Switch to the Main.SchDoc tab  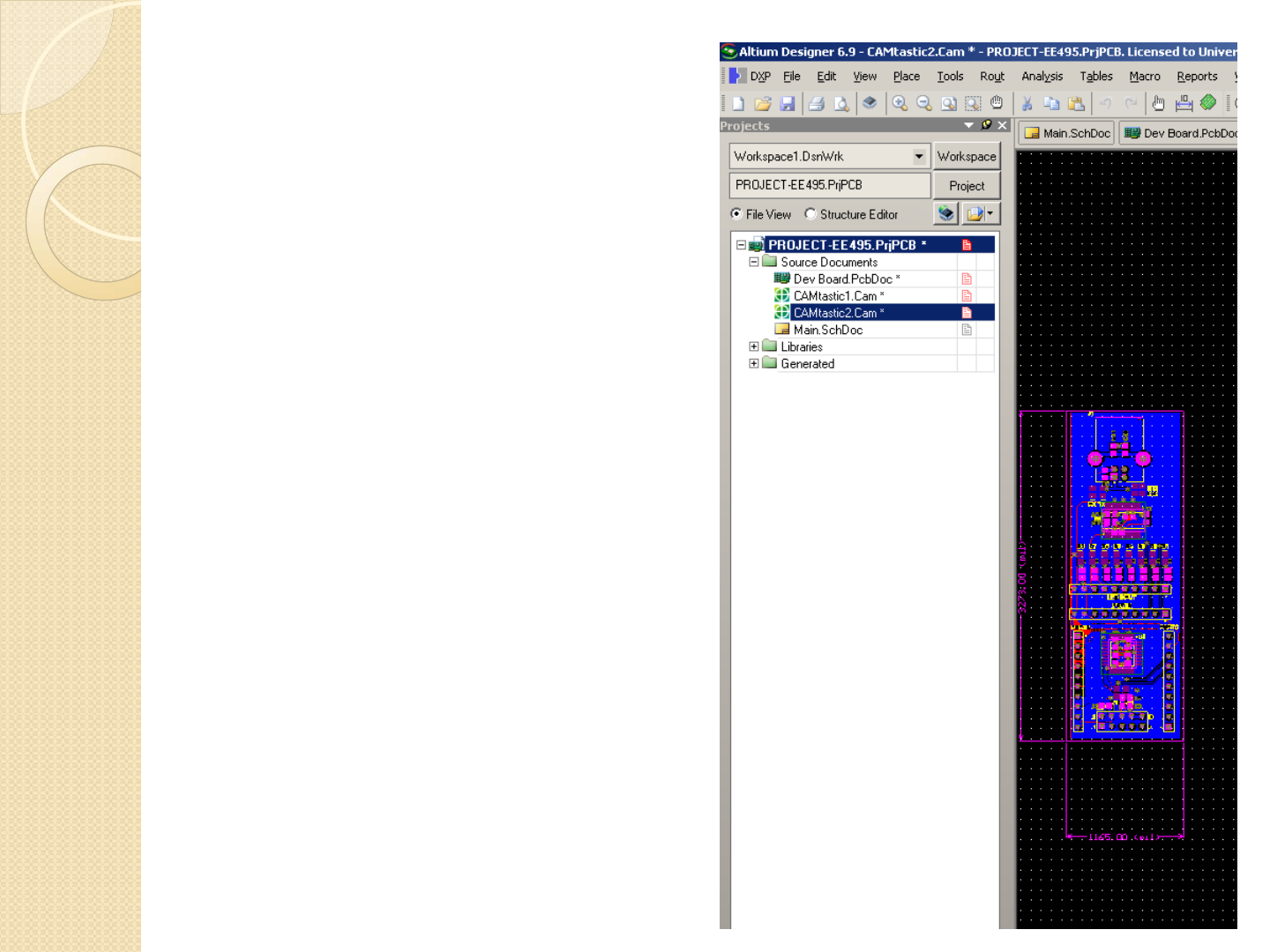1067,133
